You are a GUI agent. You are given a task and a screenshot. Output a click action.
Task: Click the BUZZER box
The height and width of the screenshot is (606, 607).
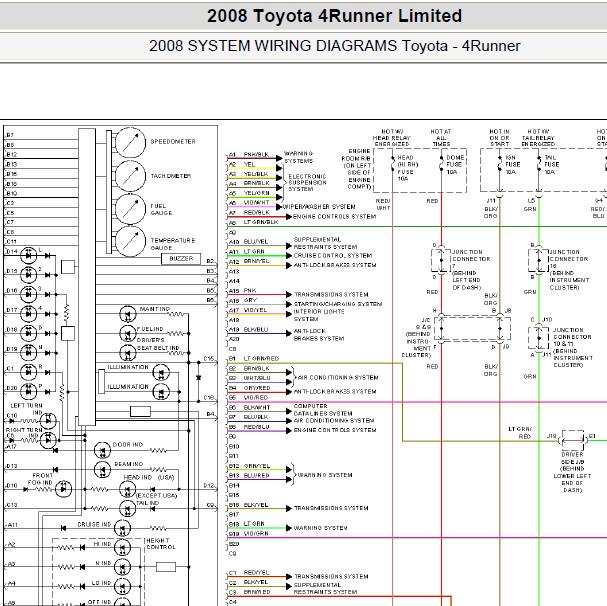click(181, 259)
